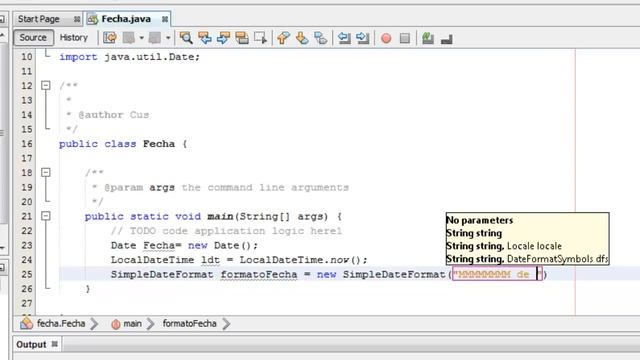Shift Line Left icon

point(344,38)
